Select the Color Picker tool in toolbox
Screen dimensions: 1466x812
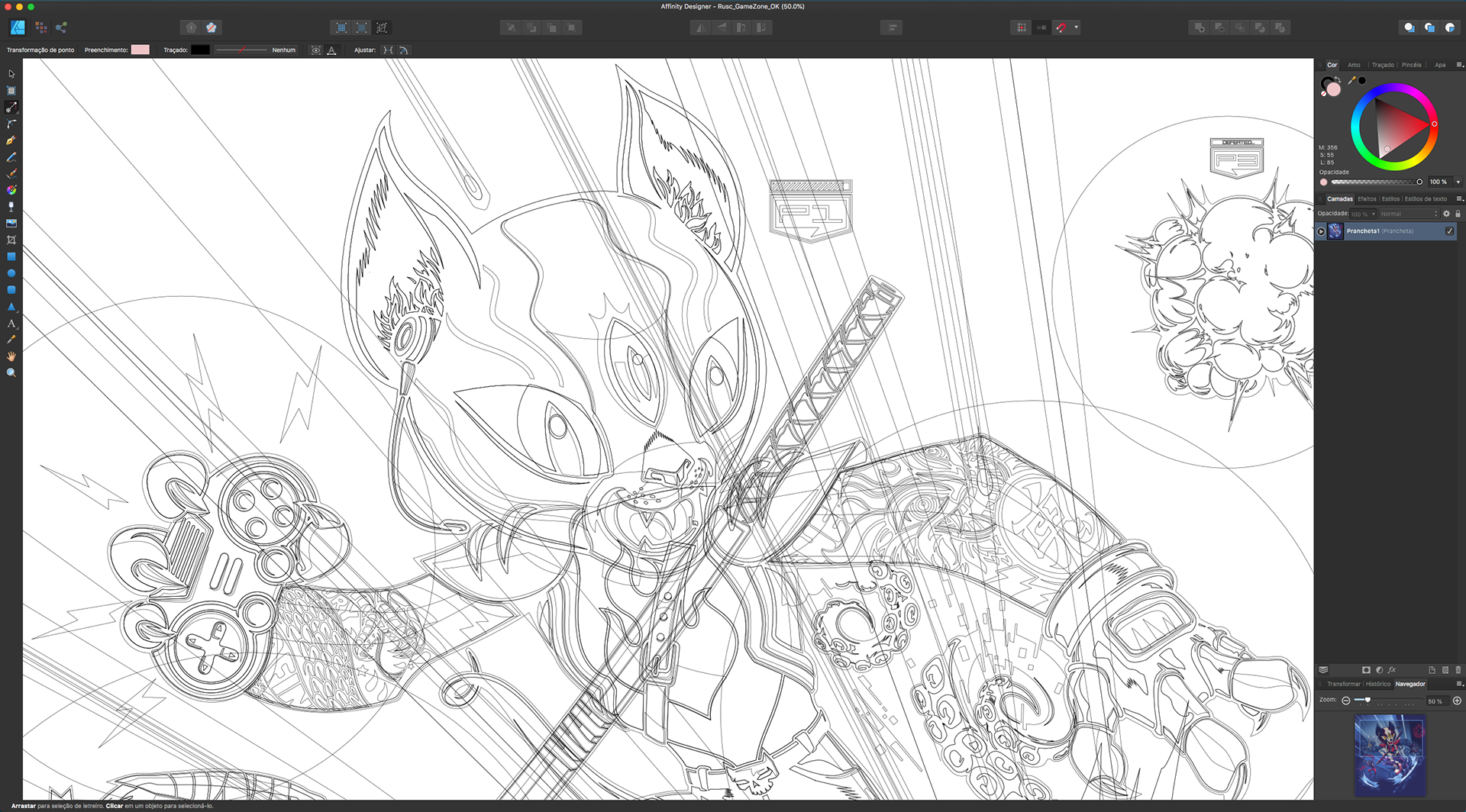click(11, 340)
